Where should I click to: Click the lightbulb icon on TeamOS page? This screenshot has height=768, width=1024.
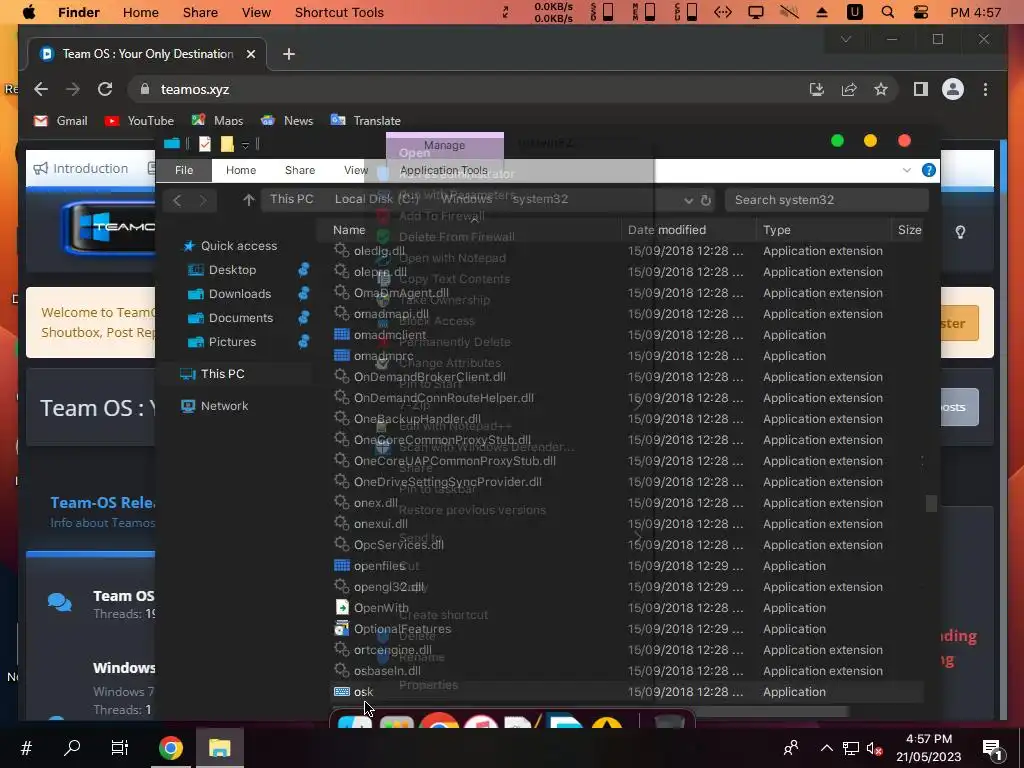pos(960,232)
